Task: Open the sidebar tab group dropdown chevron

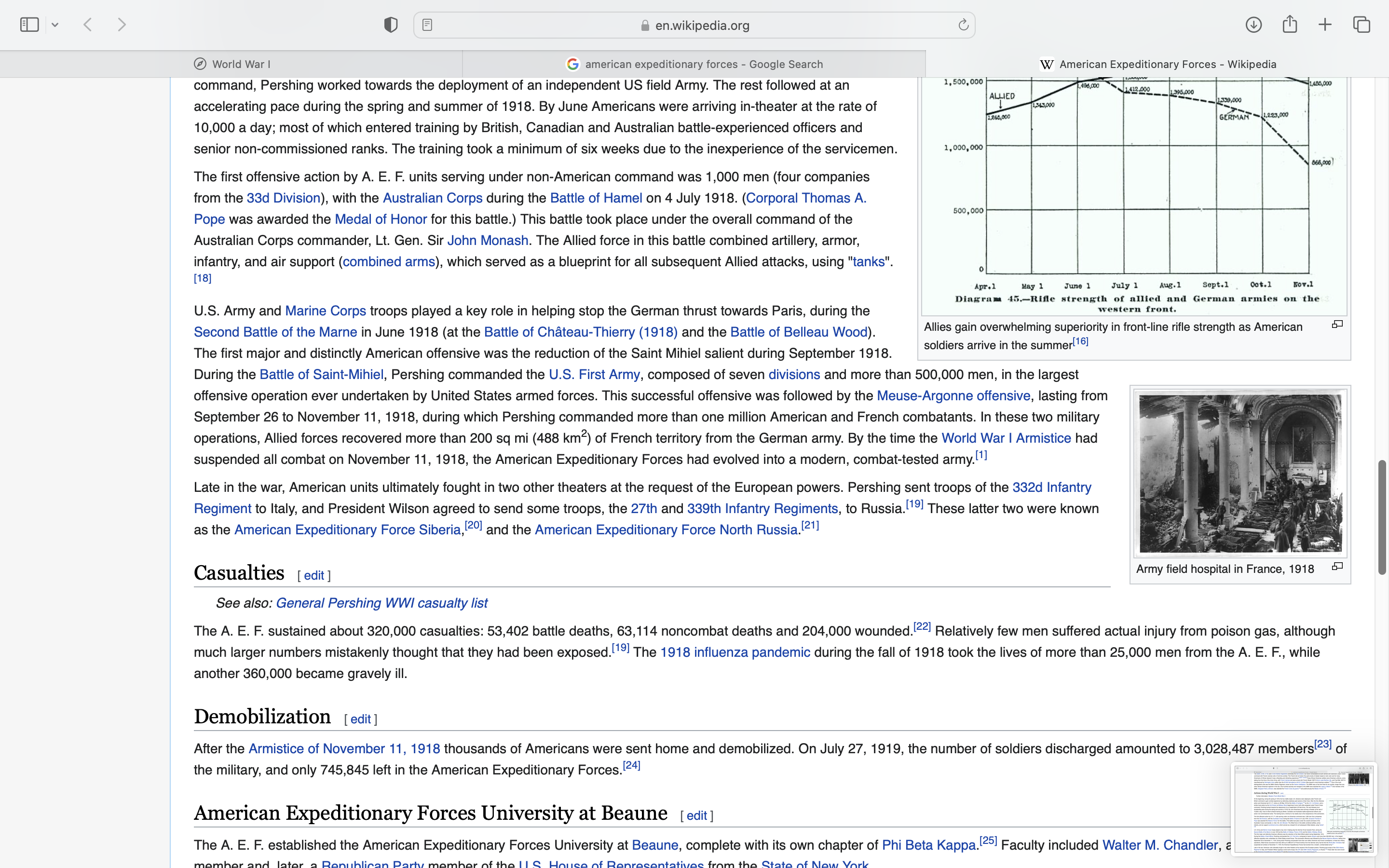Action: [55, 25]
